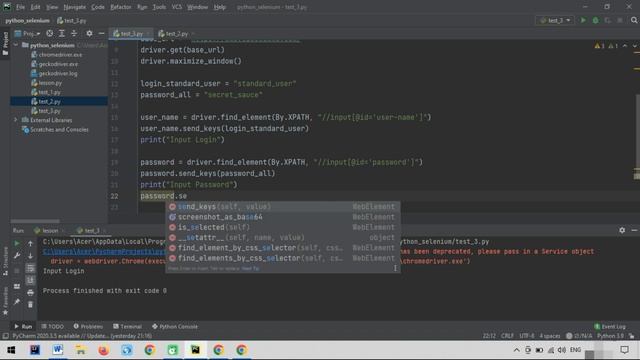Open completion popup options (three dots)
This screenshot has height=360, width=640.
point(395,268)
